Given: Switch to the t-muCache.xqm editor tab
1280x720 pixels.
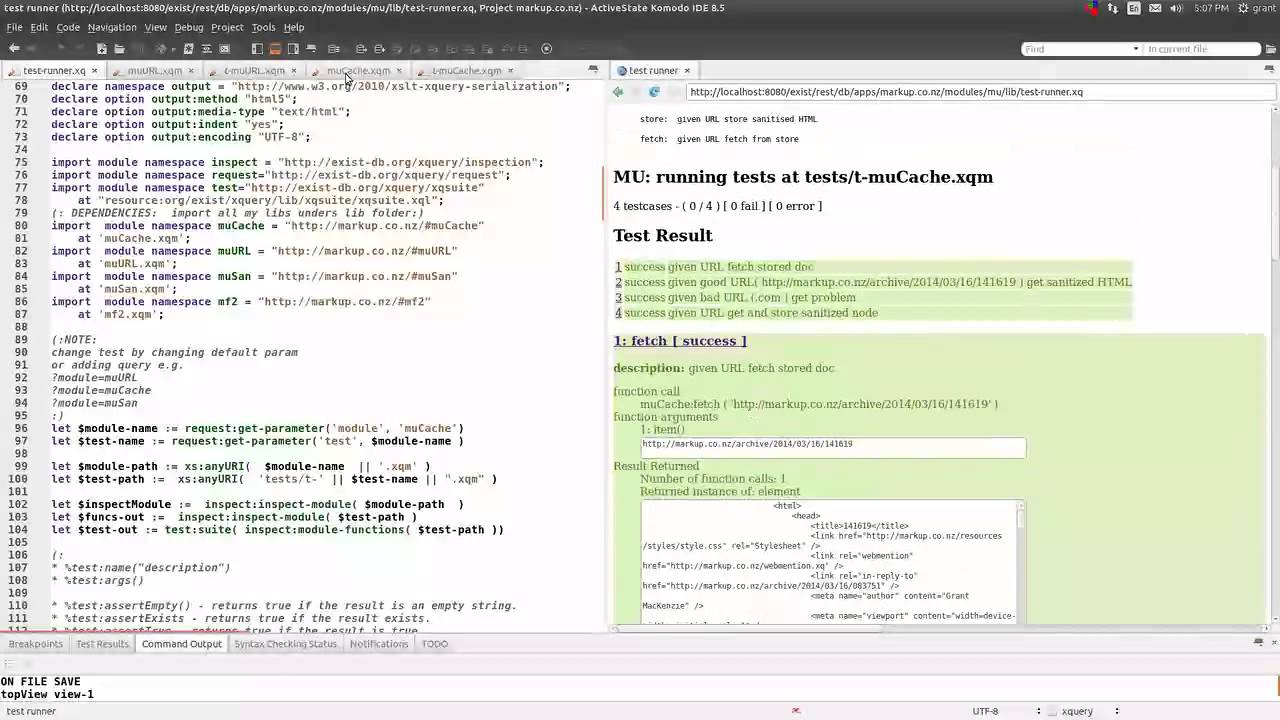Looking at the screenshot, I should click(466, 71).
